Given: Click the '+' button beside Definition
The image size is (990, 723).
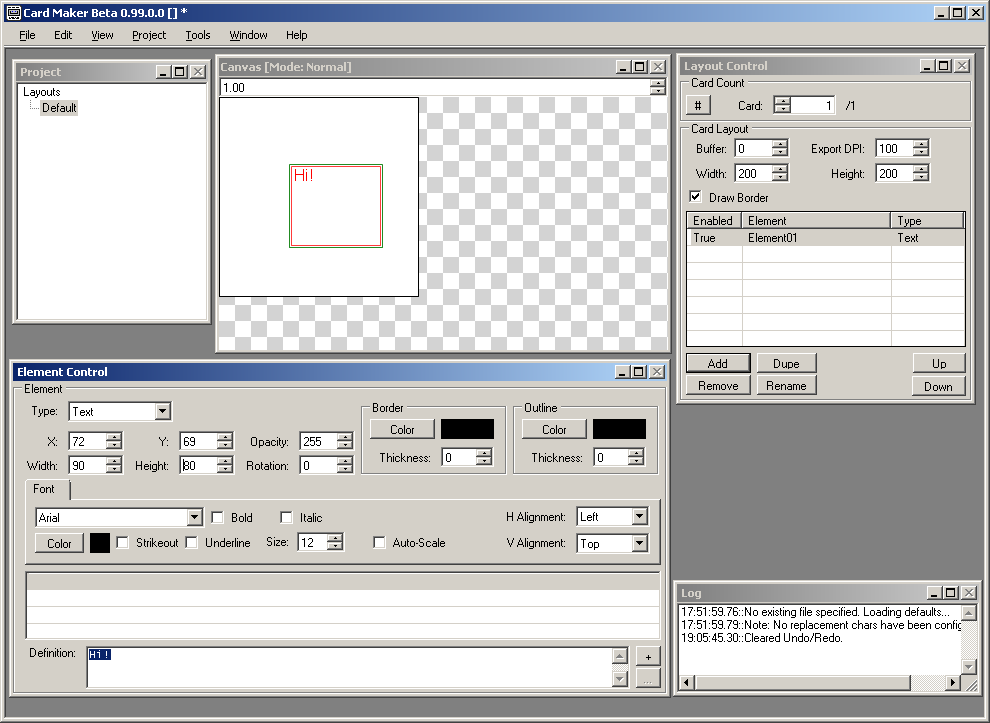Looking at the screenshot, I should (x=647, y=656).
